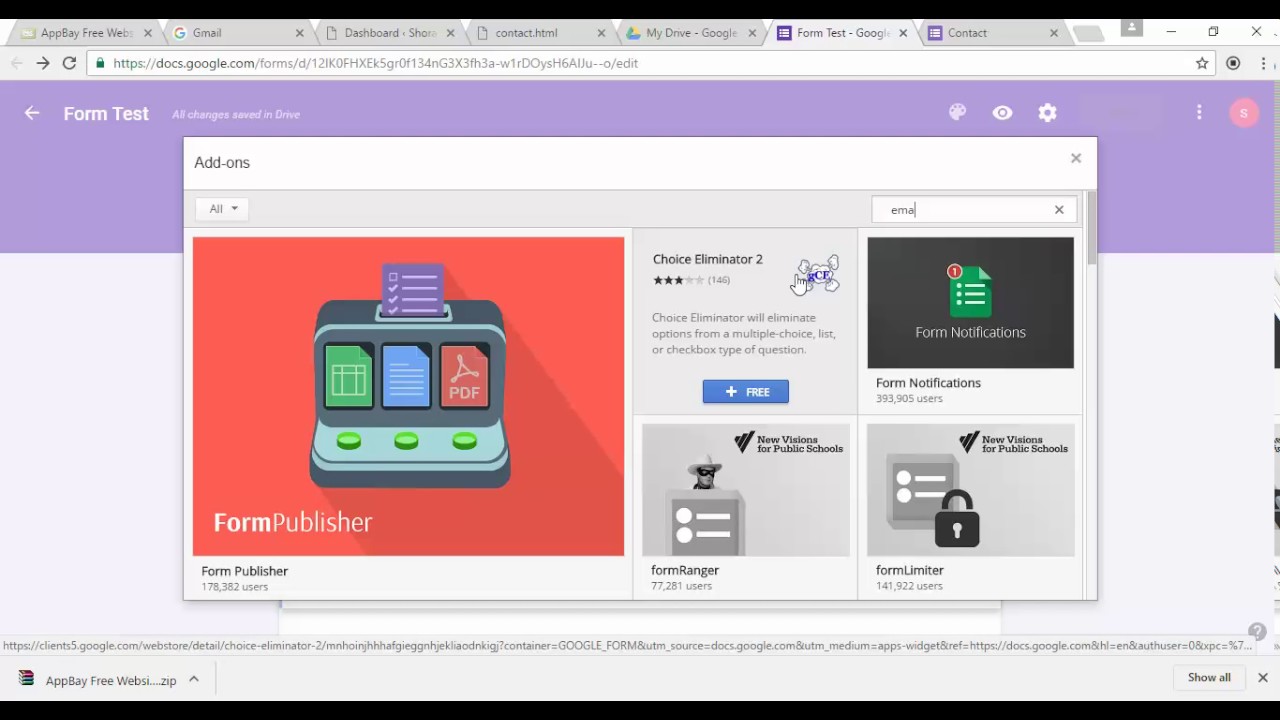Image resolution: width=1280 pixels, height=720 pixels.
Task: Click the extension icon beside bookmark star
Action: [x=1233, y=63]
